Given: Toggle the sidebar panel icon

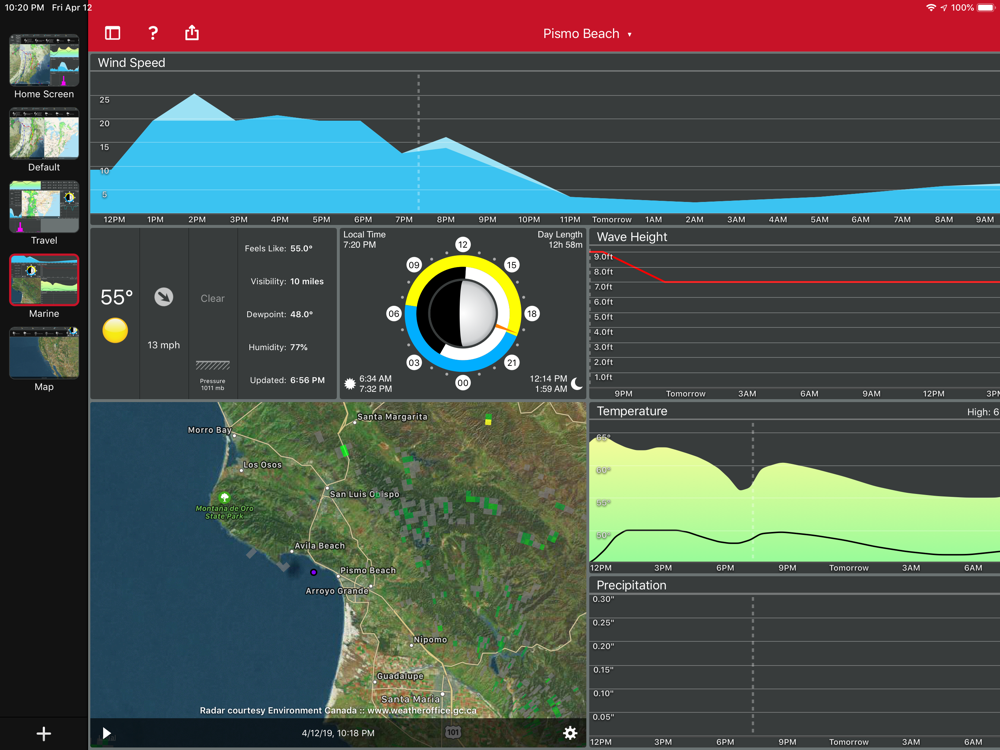Looking at the screenshot, I should (112, 33).
